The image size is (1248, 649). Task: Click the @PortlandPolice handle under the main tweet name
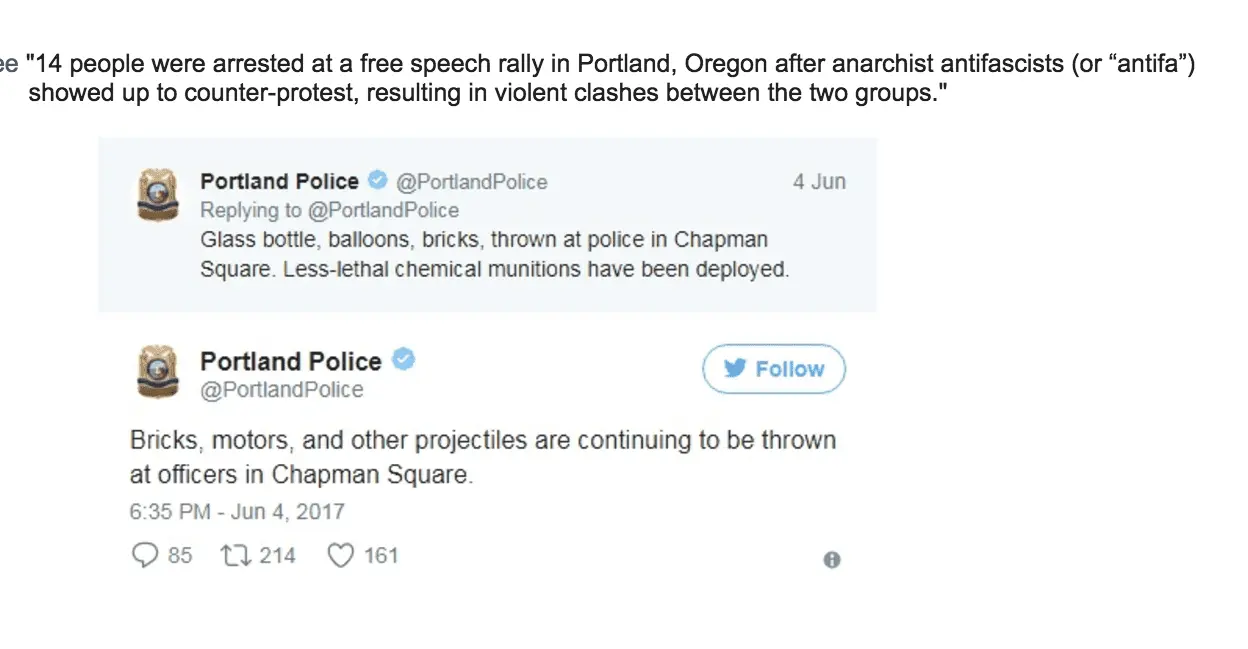[281, 390]
